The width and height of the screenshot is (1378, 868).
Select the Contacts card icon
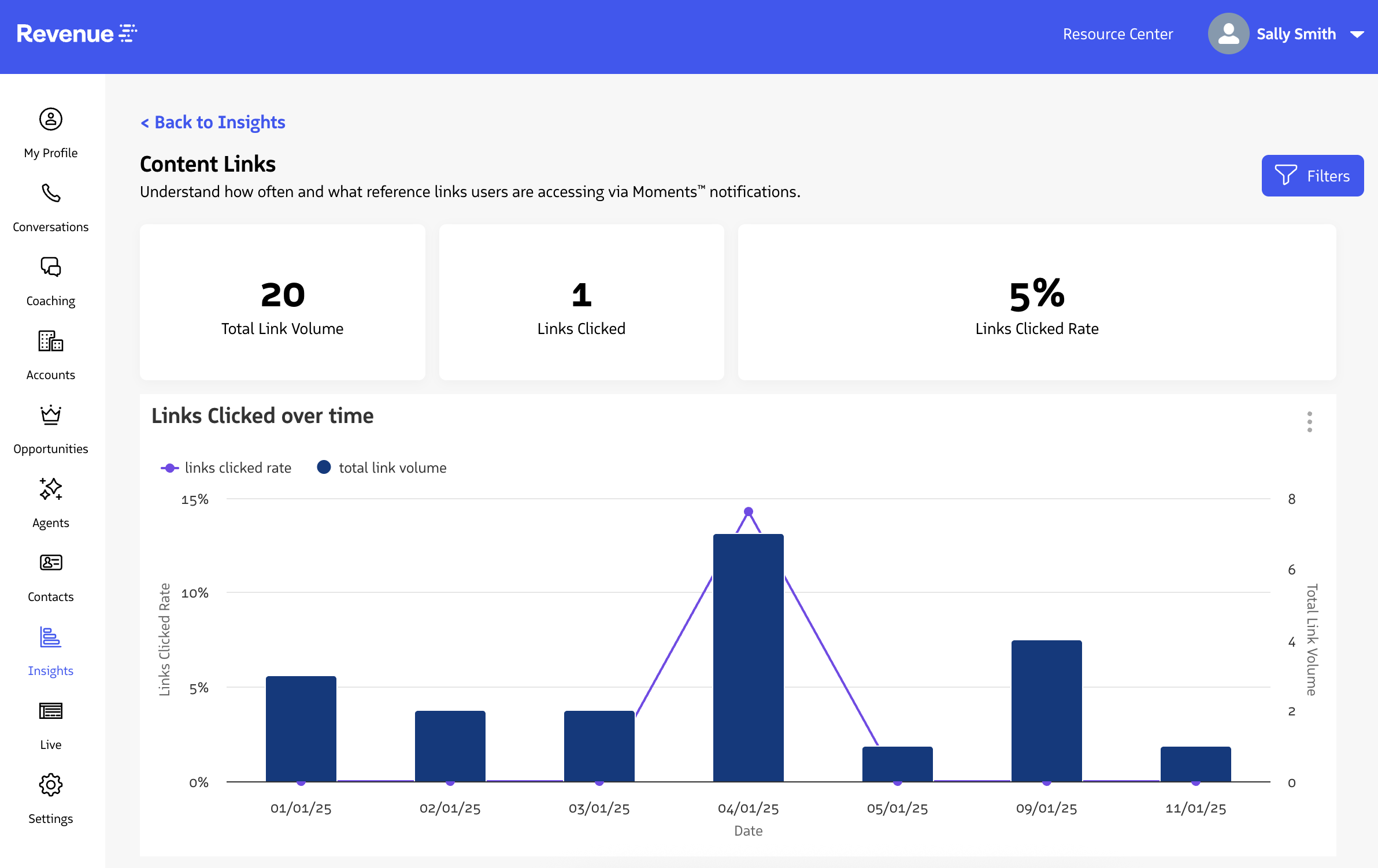(x=51, y=563)
